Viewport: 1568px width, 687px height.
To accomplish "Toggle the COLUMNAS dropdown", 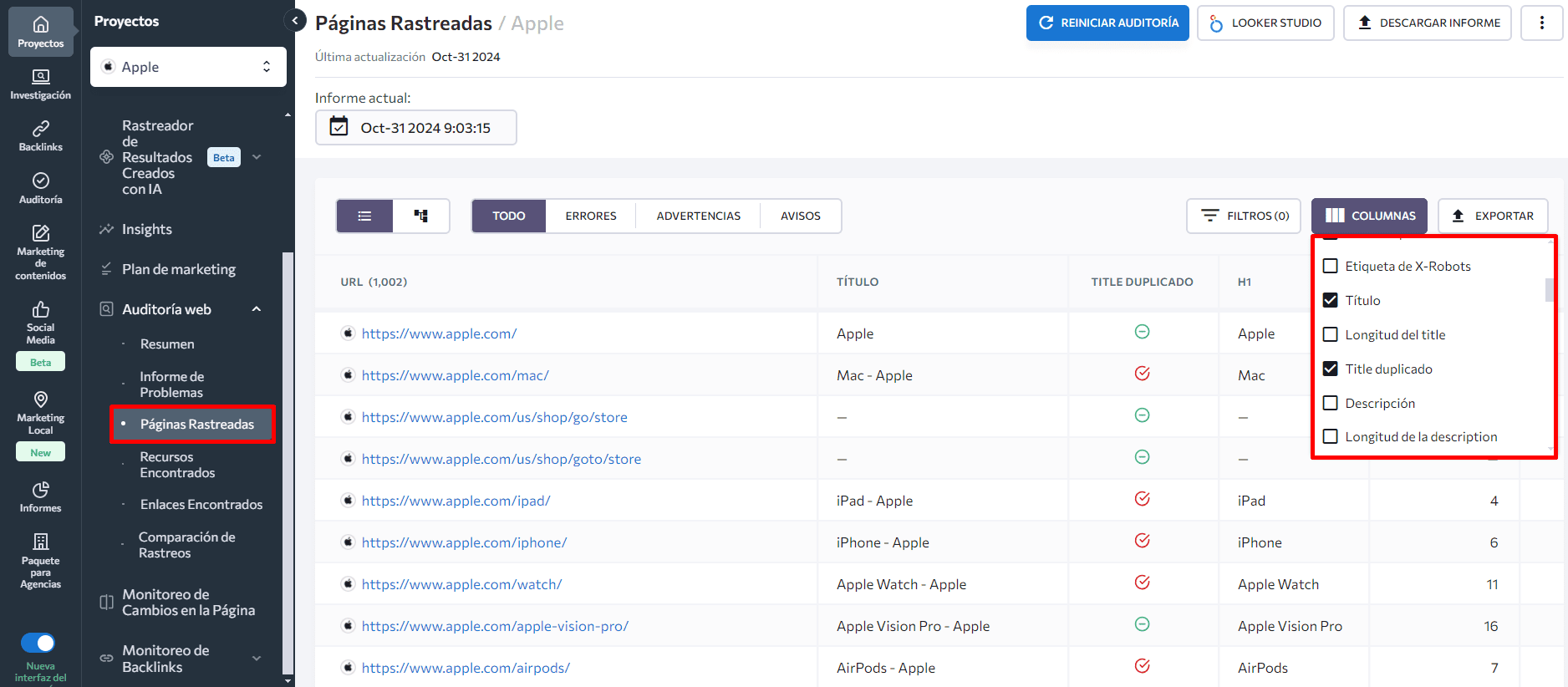I will [x=1369, y=216].
